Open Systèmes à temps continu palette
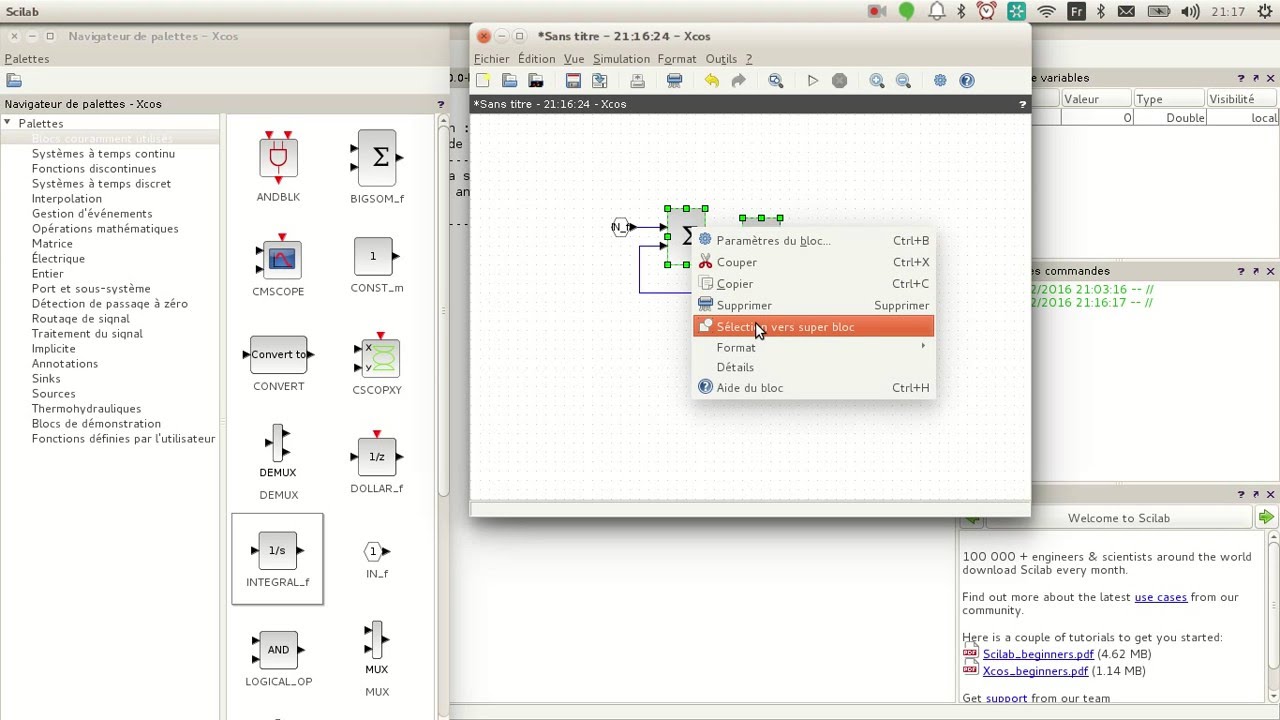The width and height of the screenshot is (1280, 720). pos(103,153)
